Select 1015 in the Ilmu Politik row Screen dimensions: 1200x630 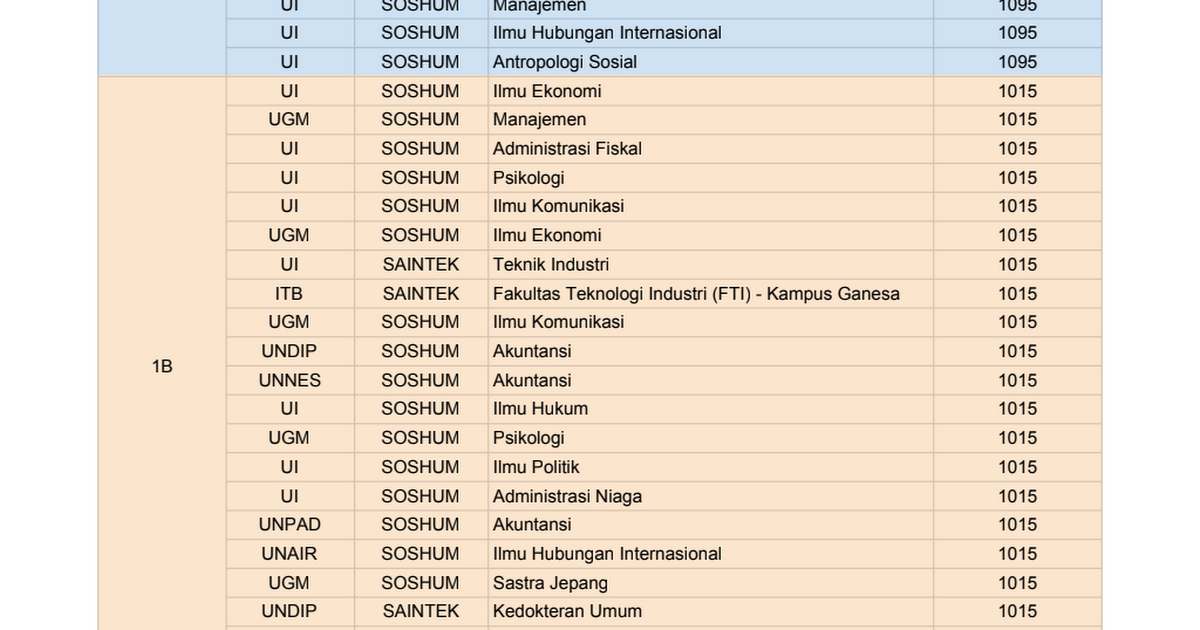pos(1017,467)
